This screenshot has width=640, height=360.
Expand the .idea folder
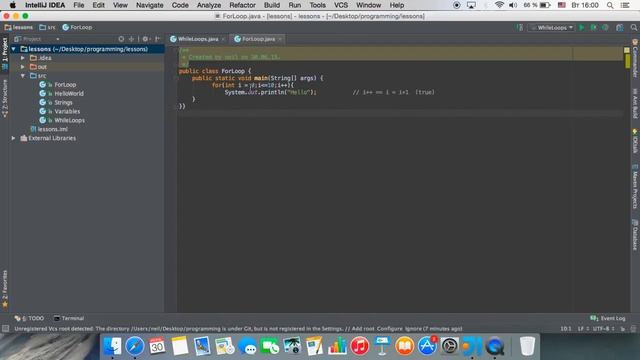click(x=23, y=58)
